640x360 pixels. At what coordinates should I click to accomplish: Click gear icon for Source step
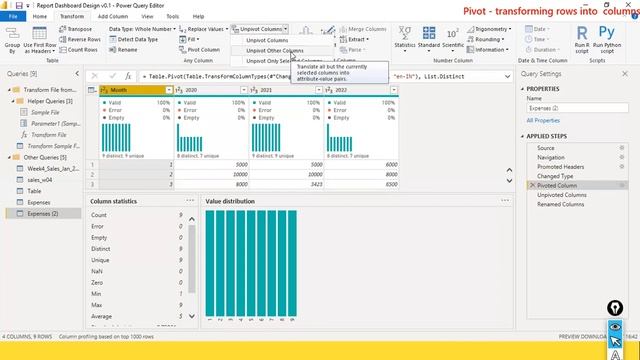[x=622, y=148]
